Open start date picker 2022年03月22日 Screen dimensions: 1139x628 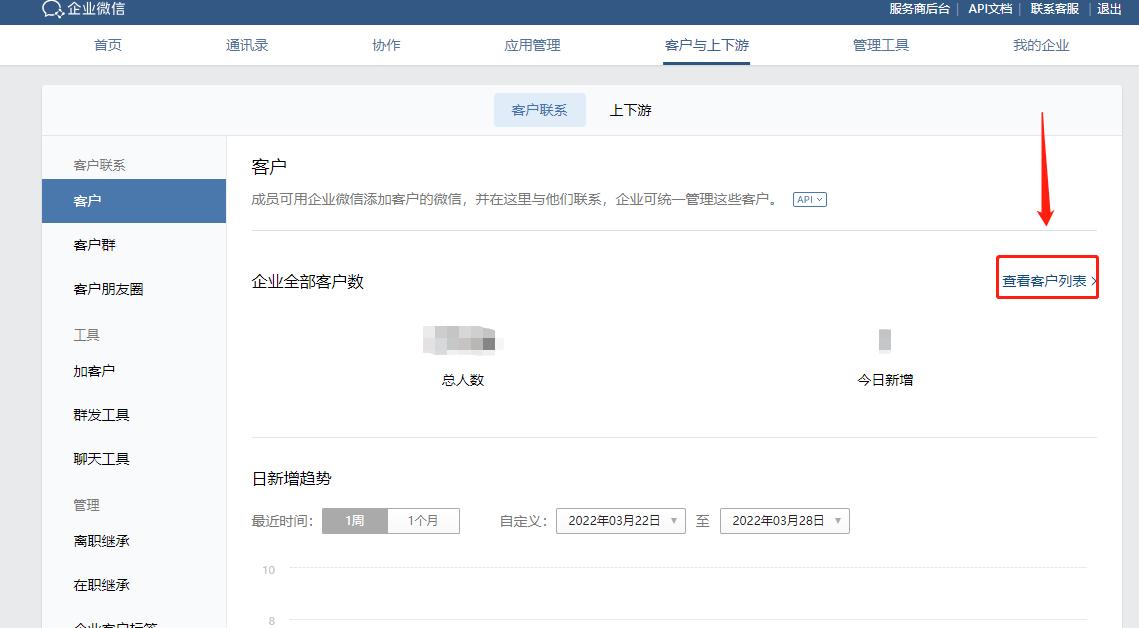click(x=620, y=520)
